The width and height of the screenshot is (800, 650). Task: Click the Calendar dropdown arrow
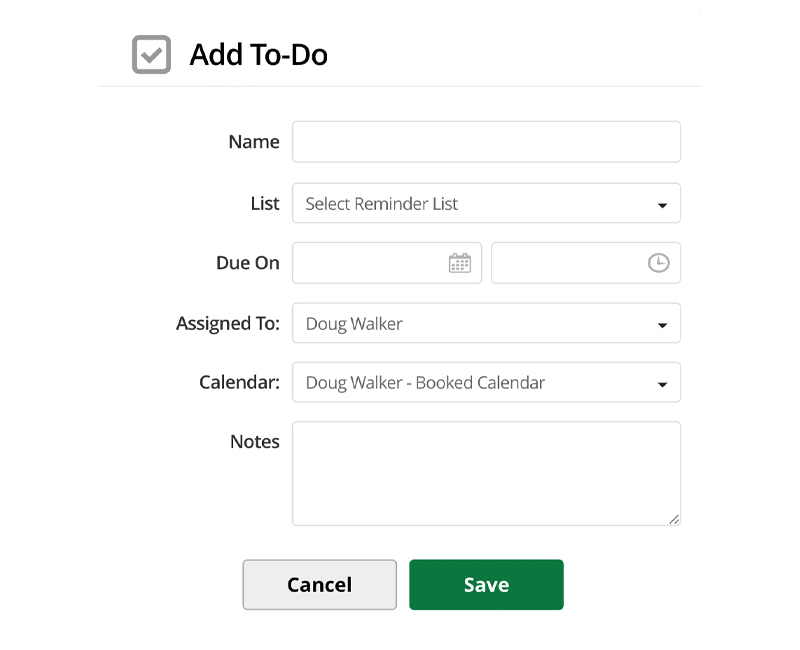click(663, 382)
